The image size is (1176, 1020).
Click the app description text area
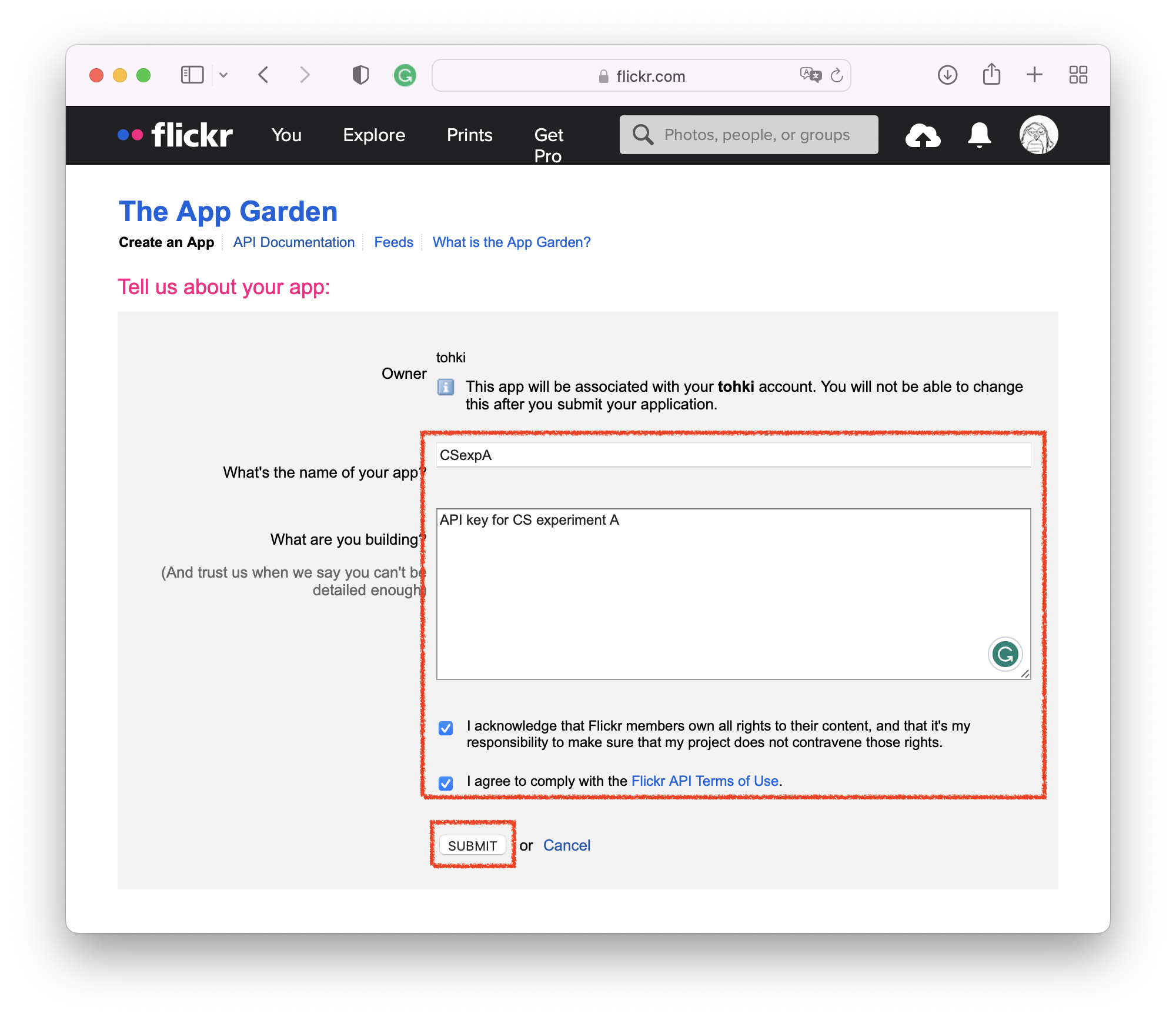click(x=733, y=594)
